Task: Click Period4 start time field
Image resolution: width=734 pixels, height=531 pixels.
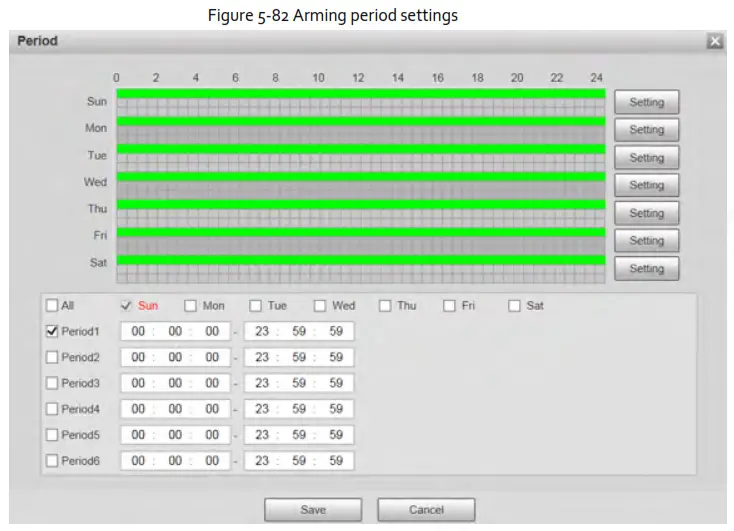Action: coord(176,409)
